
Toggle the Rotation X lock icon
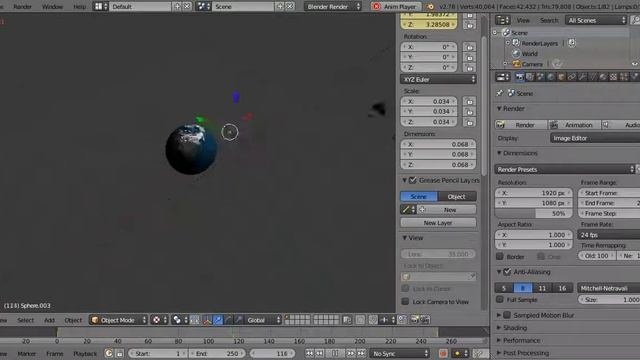coord(469,47)
